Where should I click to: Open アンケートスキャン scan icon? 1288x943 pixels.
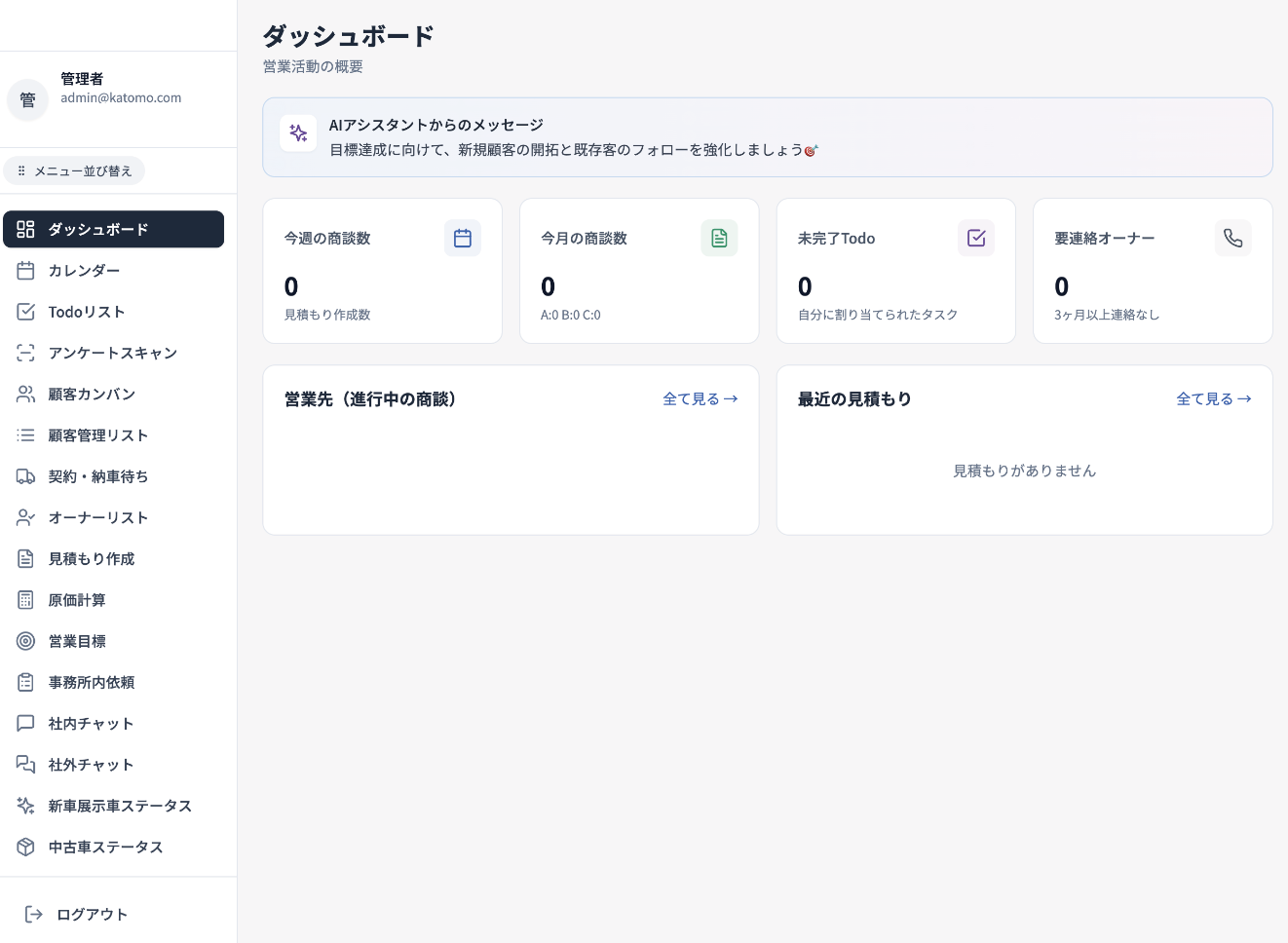pos(26,353)
